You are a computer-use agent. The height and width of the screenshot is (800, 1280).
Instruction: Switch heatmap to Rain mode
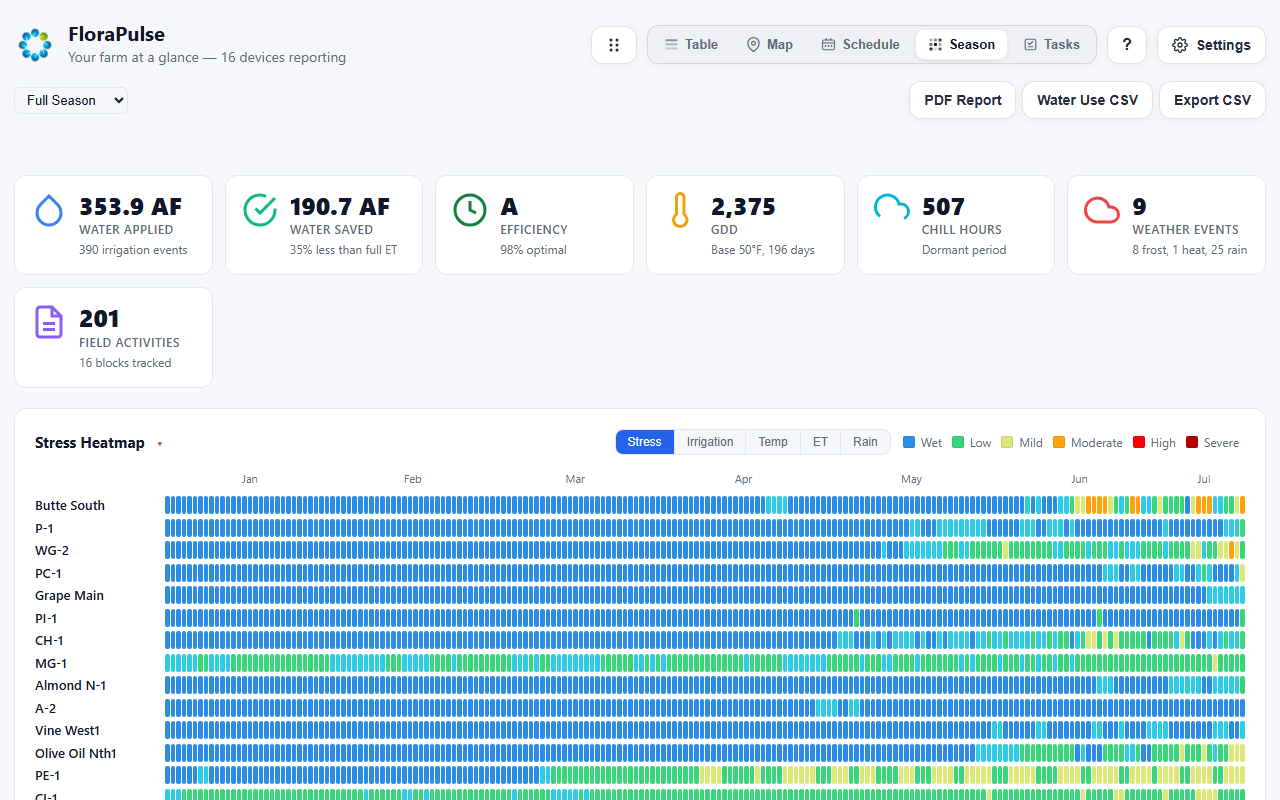(865, 442)
